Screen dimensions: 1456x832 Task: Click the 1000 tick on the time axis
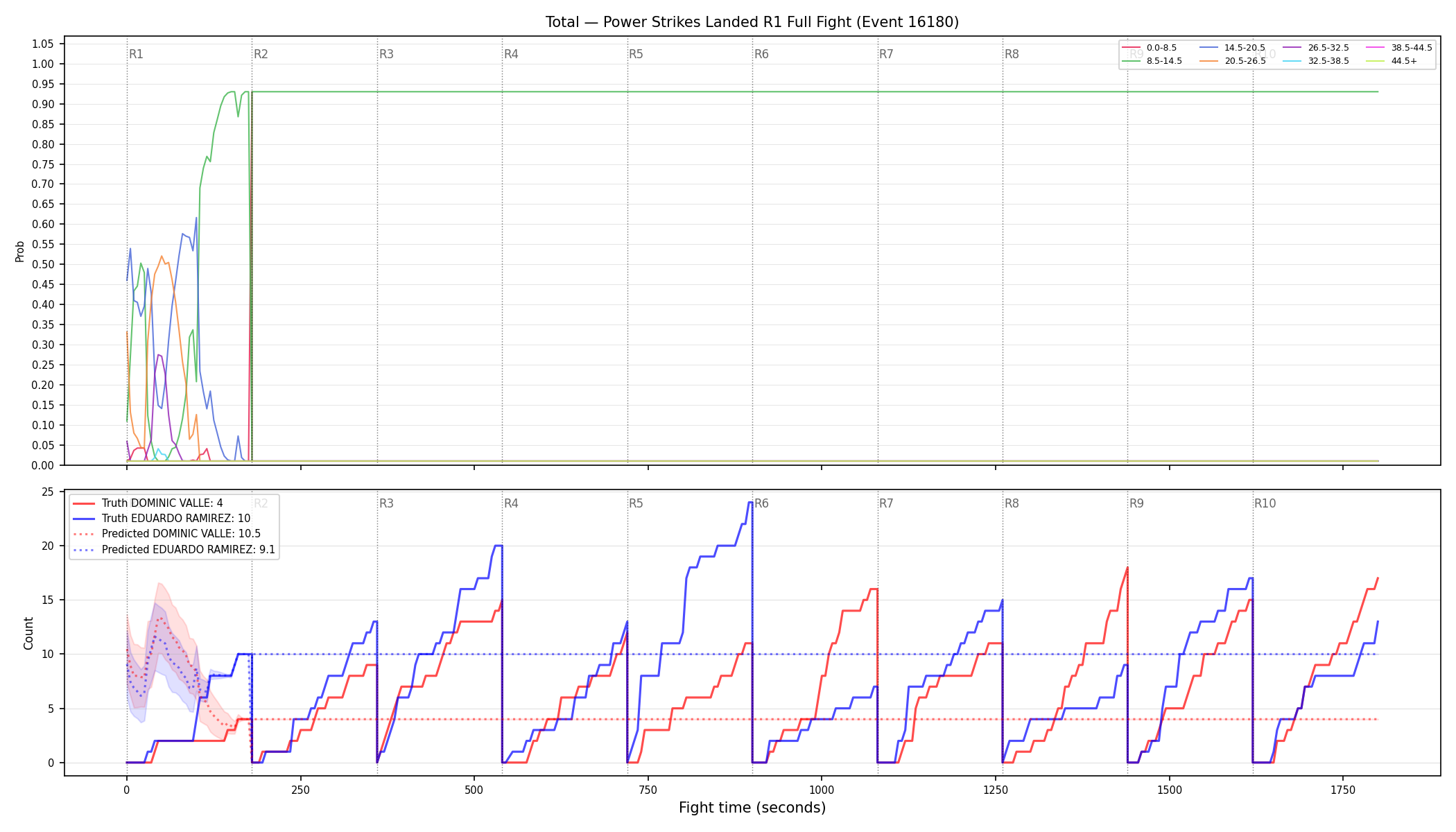point(822,790)
